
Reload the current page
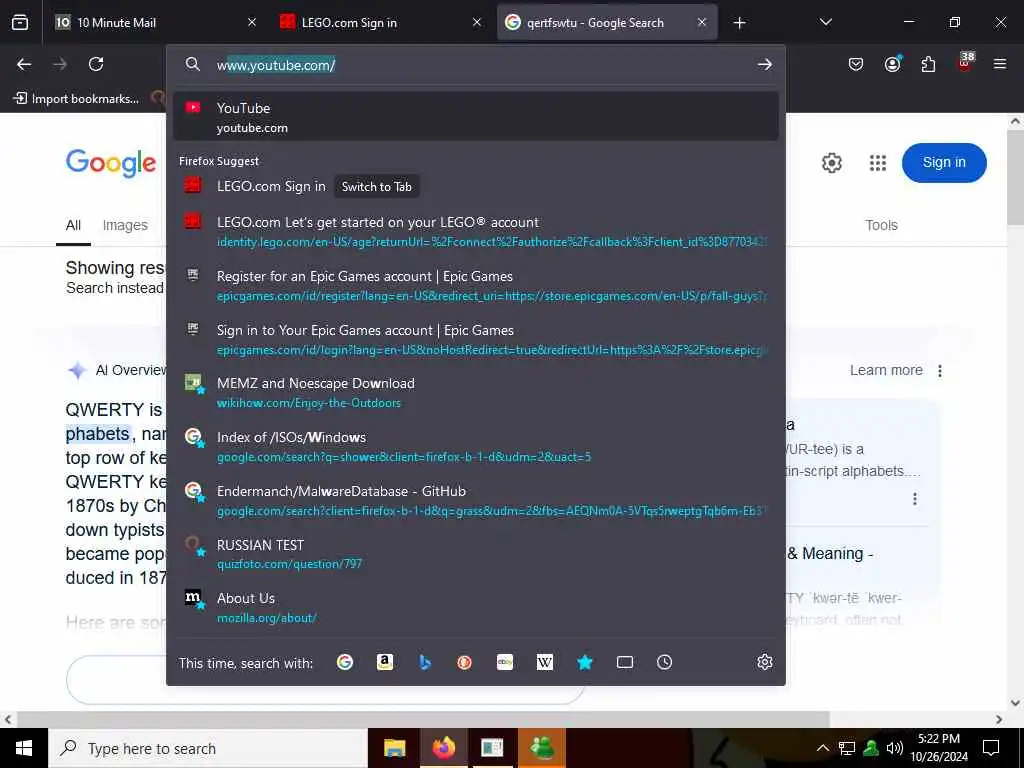96,64
